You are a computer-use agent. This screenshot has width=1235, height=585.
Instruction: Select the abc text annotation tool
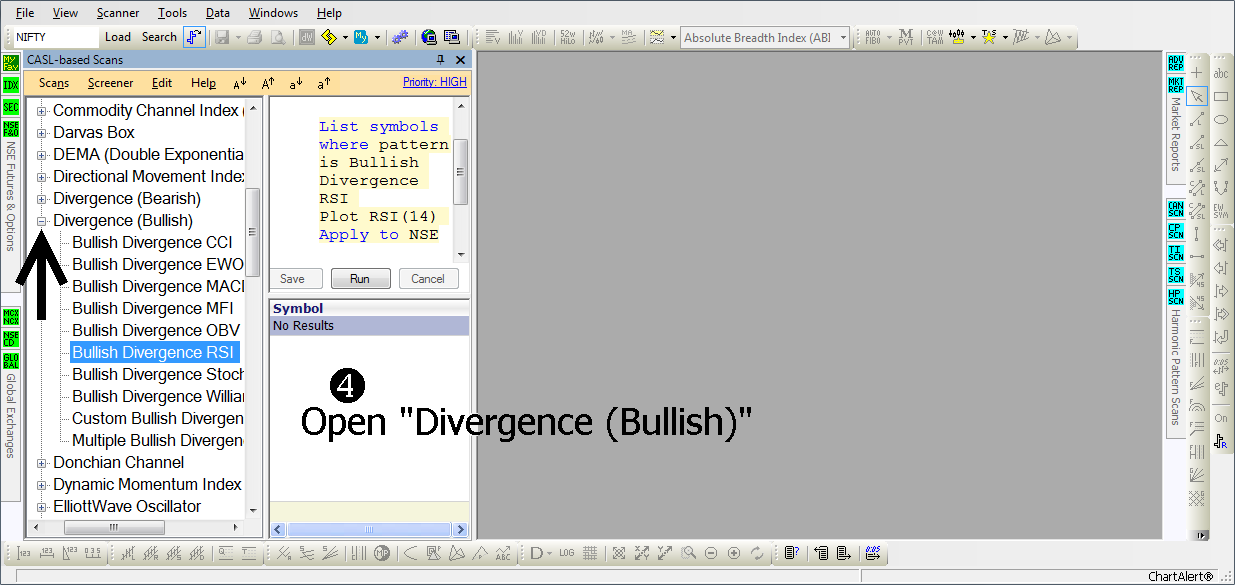point(1221,73)
